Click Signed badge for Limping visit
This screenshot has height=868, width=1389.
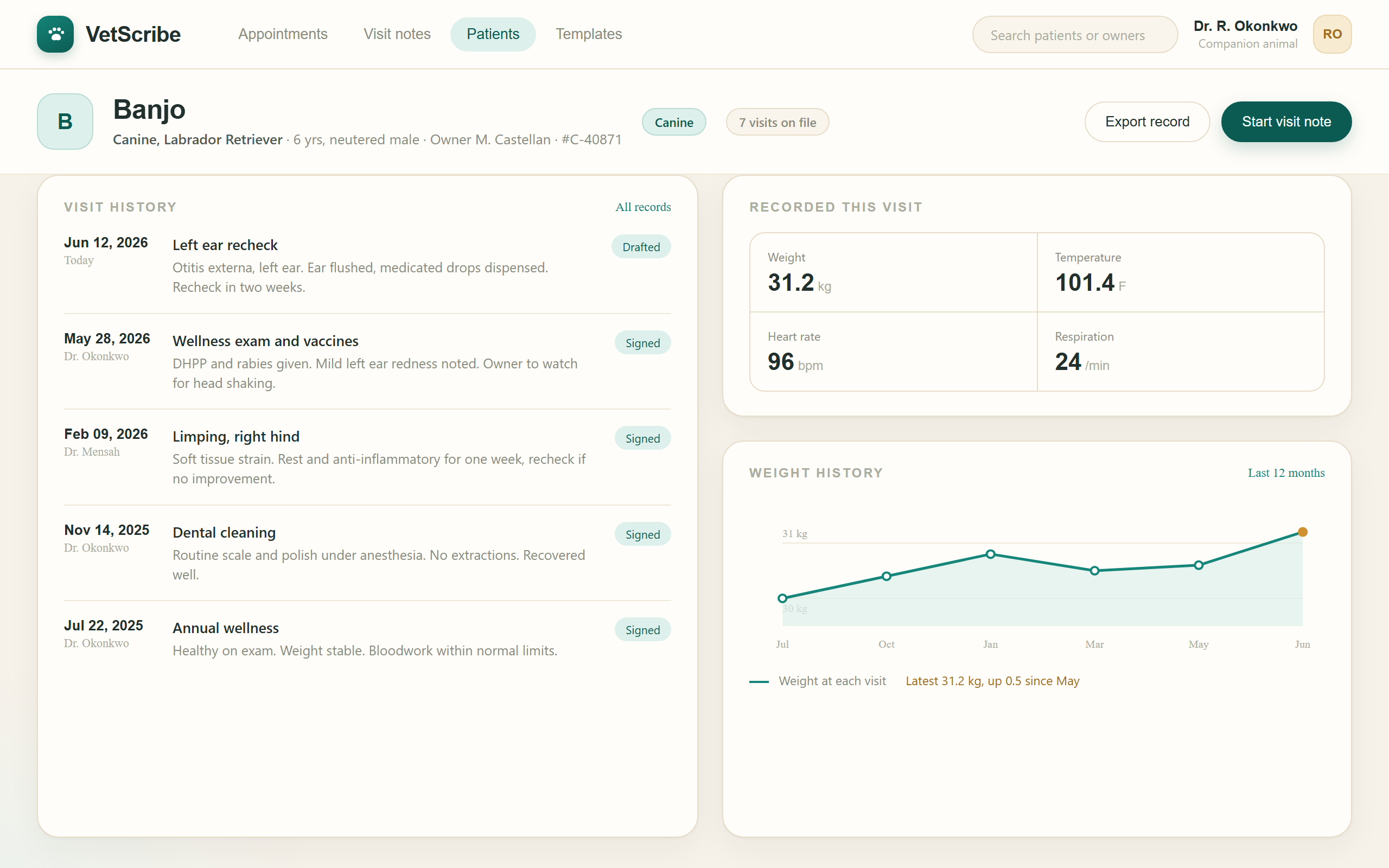click(x=642, y=438)
